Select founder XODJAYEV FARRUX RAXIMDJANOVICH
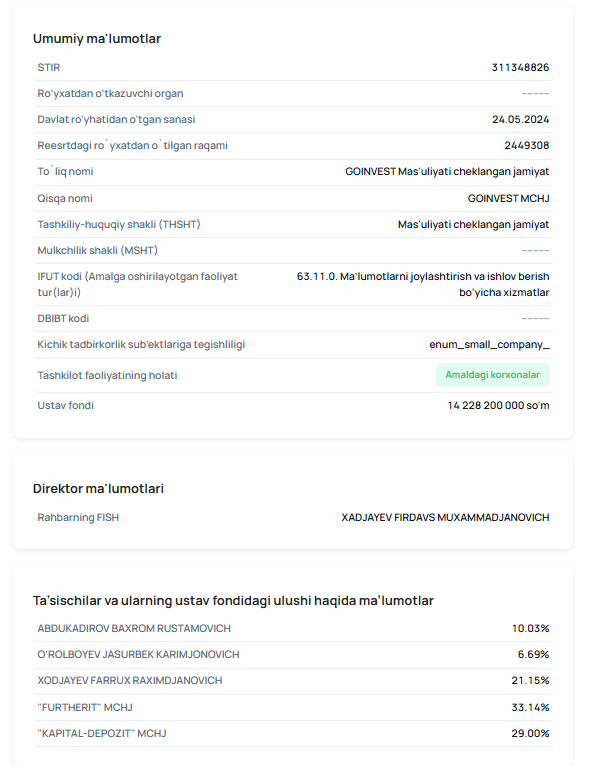Image resolution: width=605 pixels, height=766 pixels. 130,680
